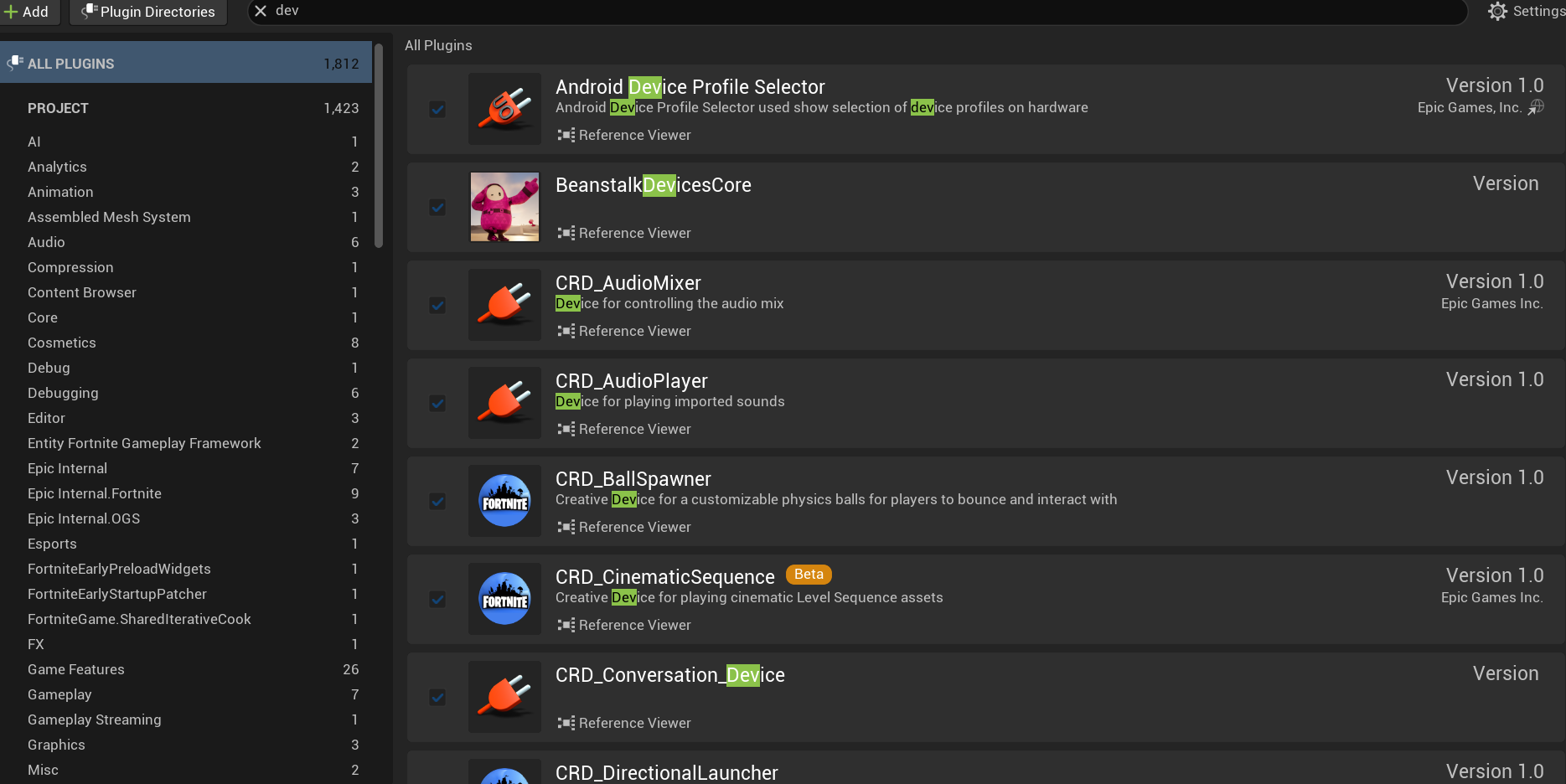Screen dimensions: 1566x784
Task: Click Android Device Profile Selector plugin icon
Action: 504,109
